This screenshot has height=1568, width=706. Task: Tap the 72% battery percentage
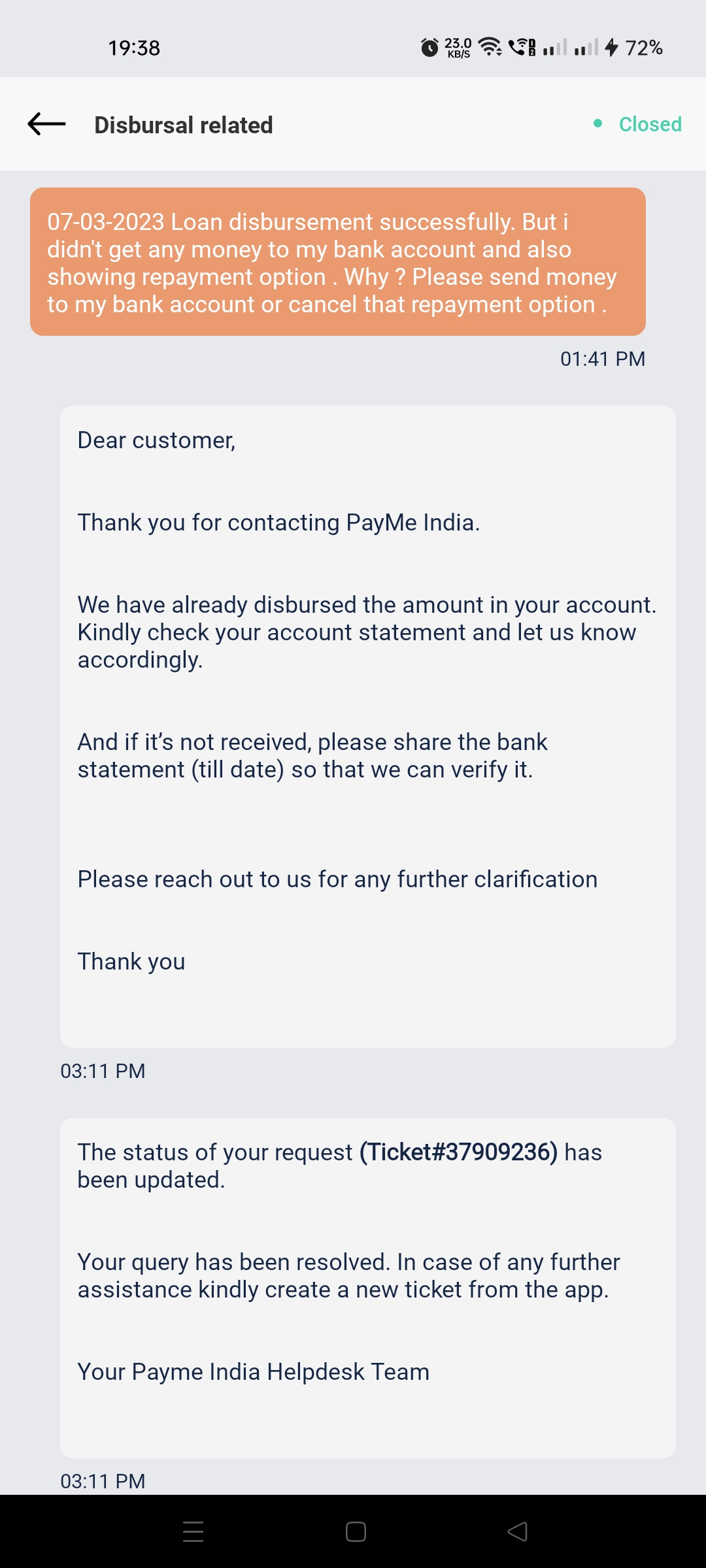[644, 48]
